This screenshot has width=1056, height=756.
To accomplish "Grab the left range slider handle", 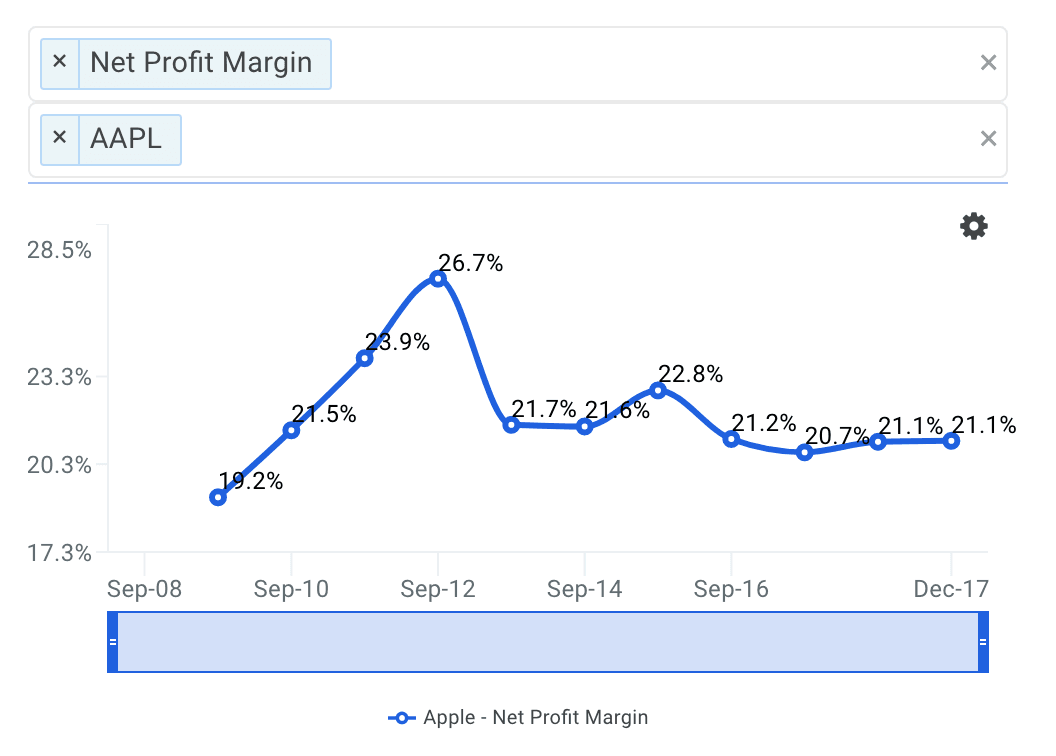I will coord(113,642).
